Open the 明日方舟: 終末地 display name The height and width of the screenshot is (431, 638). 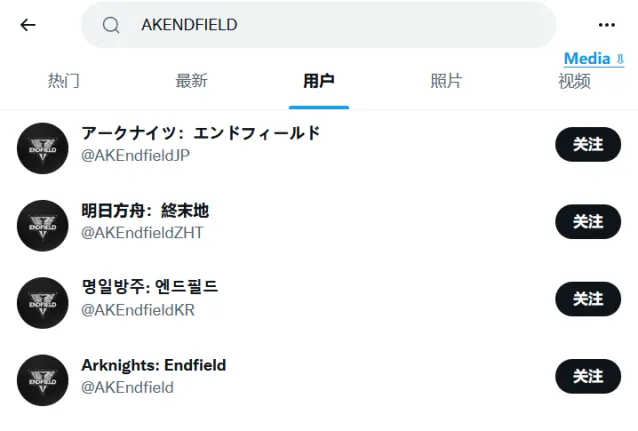pyautogui.click(x=145, y=211)
